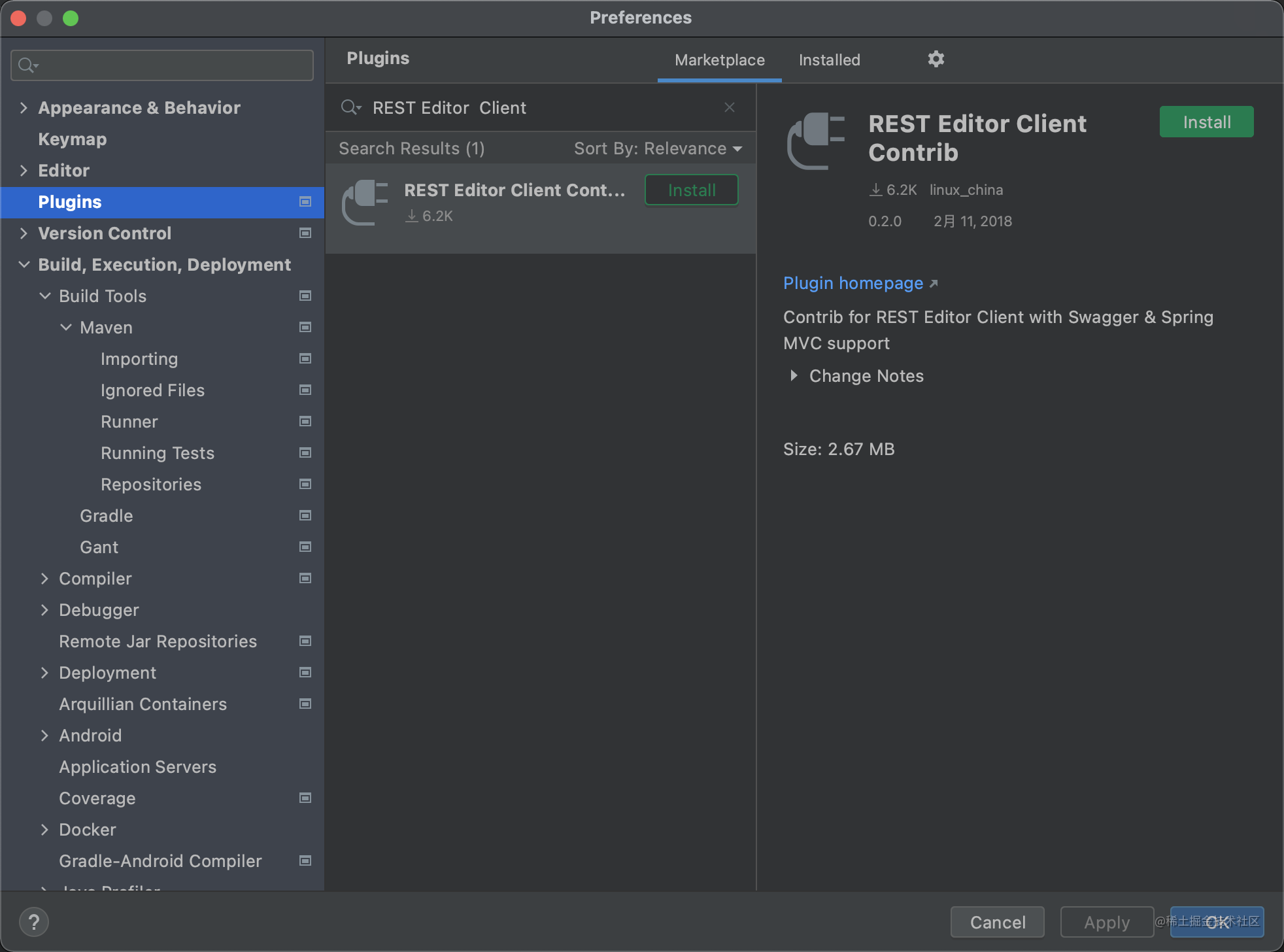Image resolution: width=1284 pixels, height=952 pixels.
Task: Select the Running Tests item
Action: pyautogui.click(x=157, y=452)
